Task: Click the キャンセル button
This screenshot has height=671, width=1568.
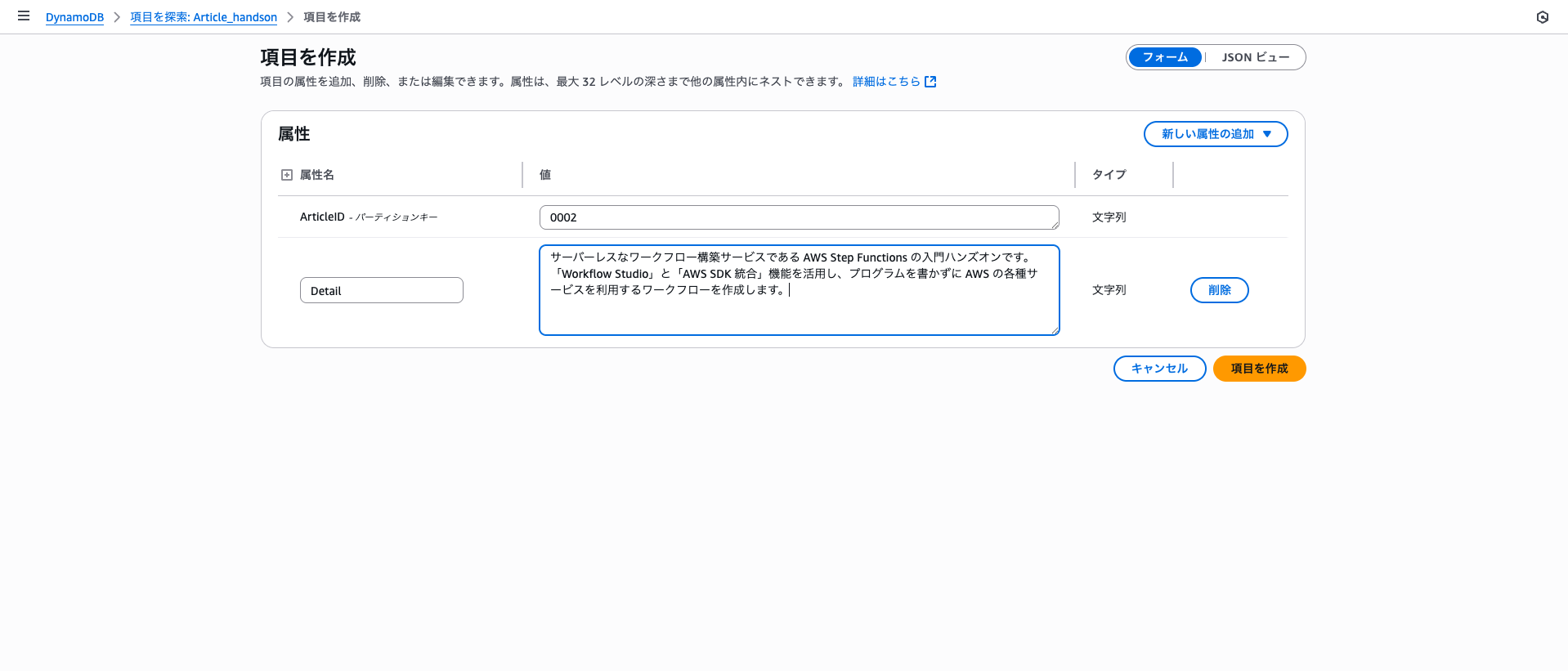Action: tap(1159, 369)
